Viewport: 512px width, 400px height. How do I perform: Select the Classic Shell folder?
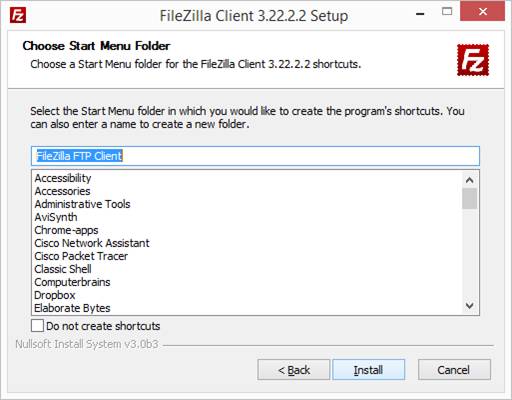63,269
